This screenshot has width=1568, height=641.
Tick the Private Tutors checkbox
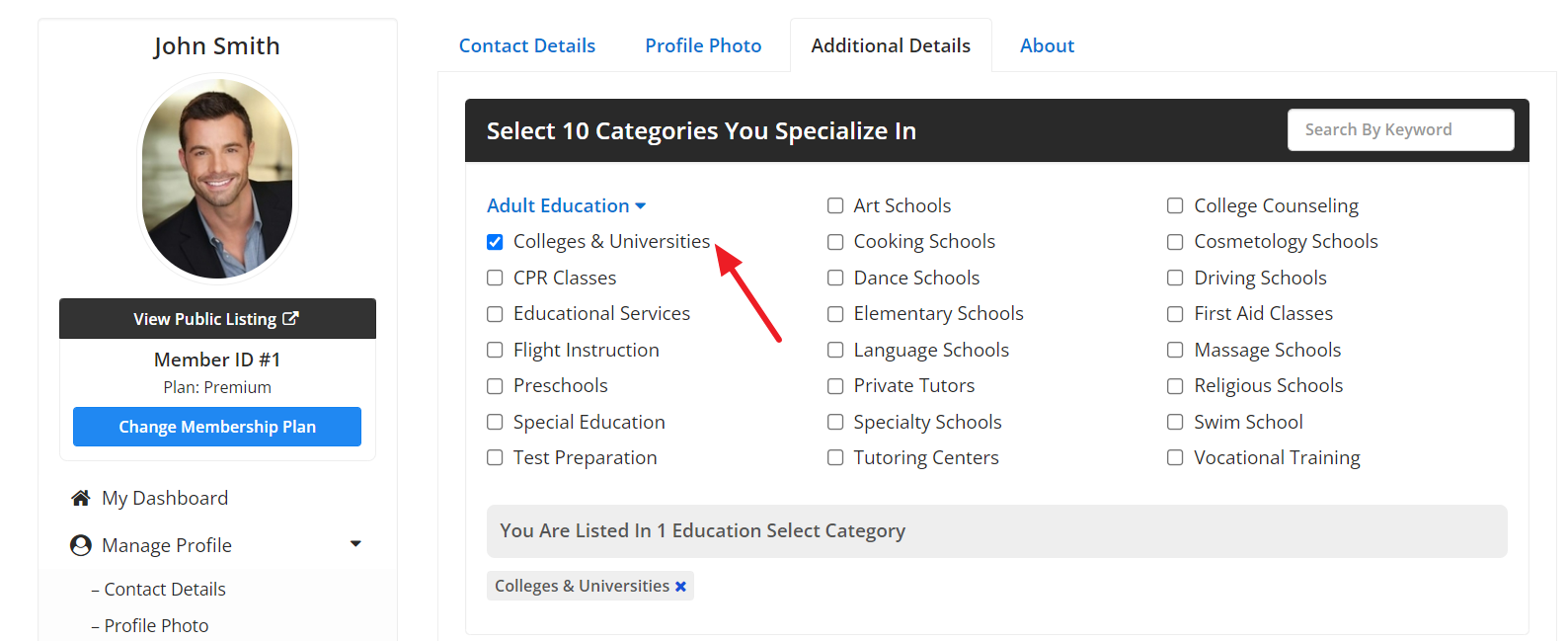click(835, 386)
